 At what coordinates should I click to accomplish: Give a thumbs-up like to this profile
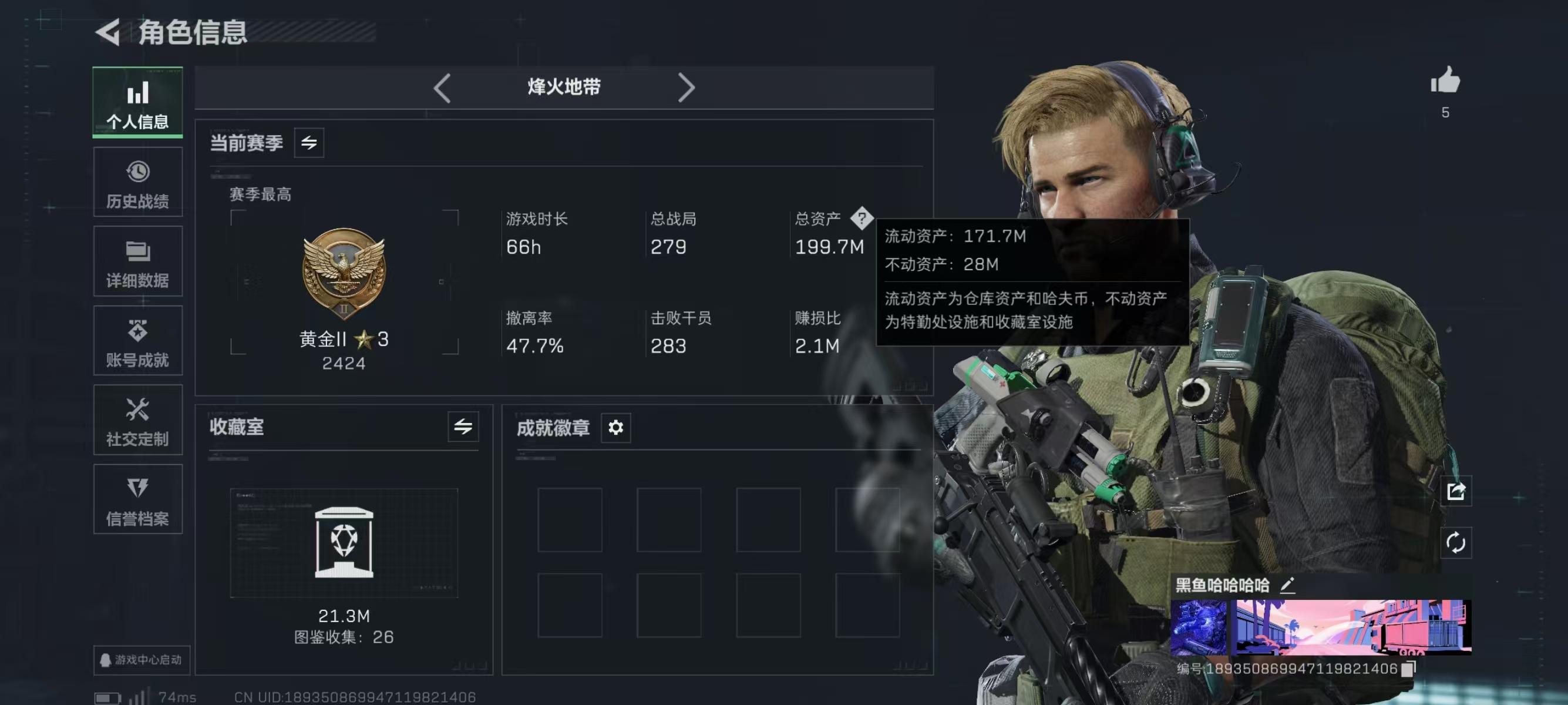tap(1445, 80)
